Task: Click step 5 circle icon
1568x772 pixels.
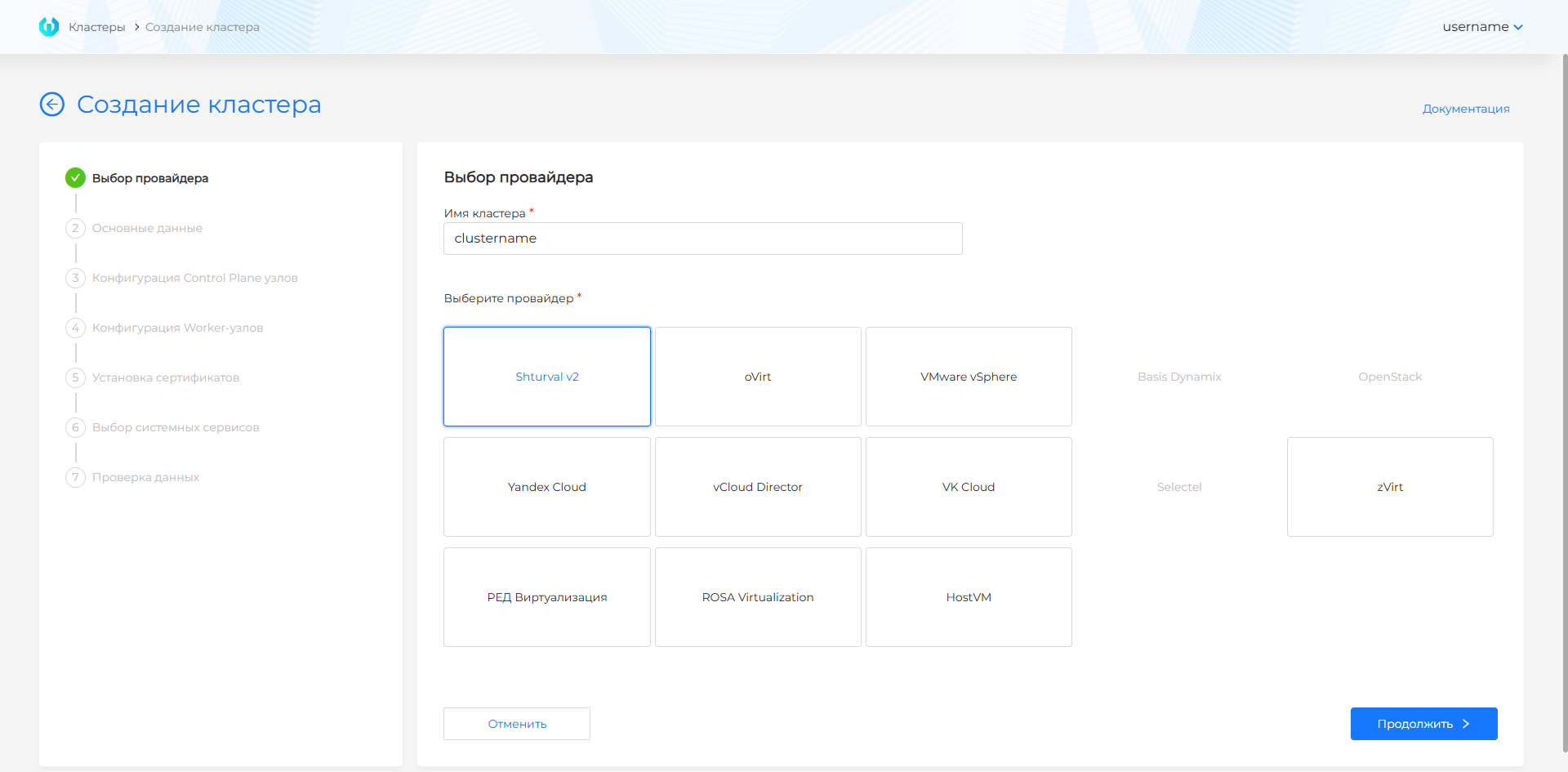Action: pyautogui.click(x=75, y=377)
